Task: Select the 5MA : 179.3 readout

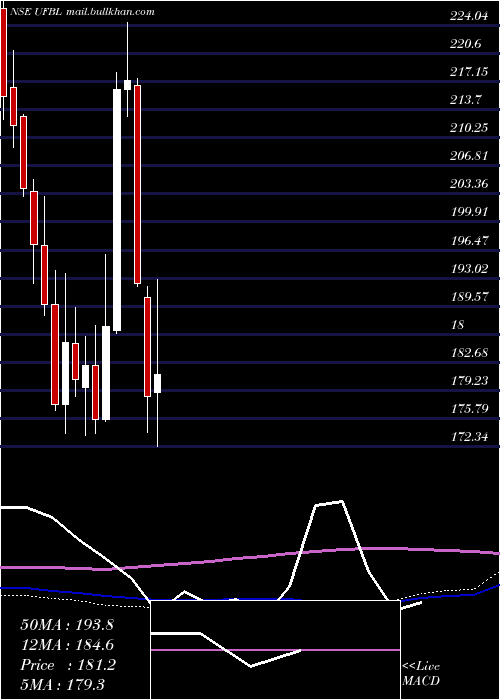Action: point(62,684)
